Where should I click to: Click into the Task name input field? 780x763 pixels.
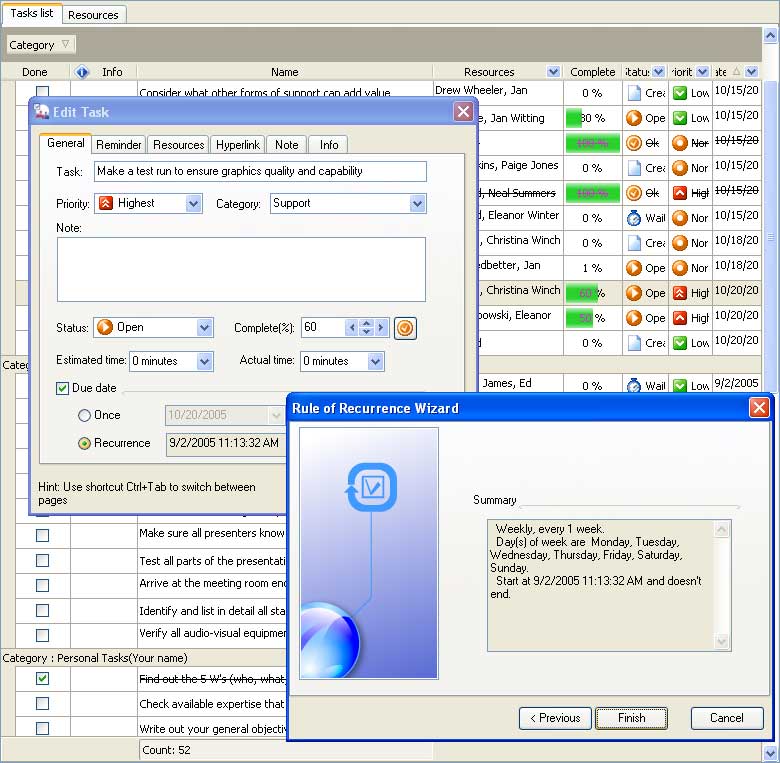[260, 171]
